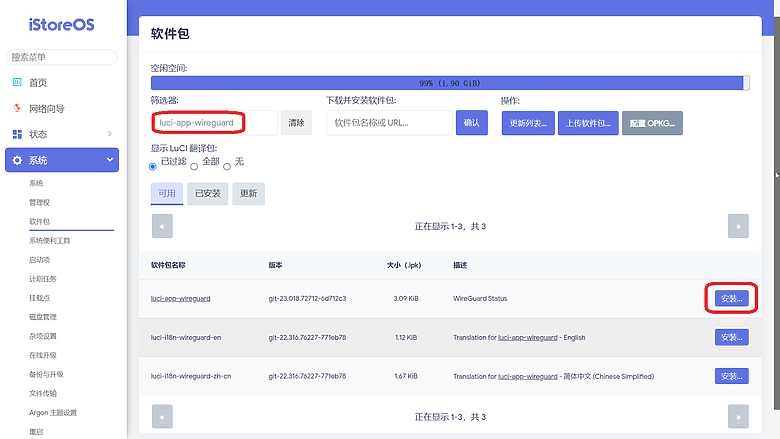Go to previous page at bottom

(x=162, y=417)
